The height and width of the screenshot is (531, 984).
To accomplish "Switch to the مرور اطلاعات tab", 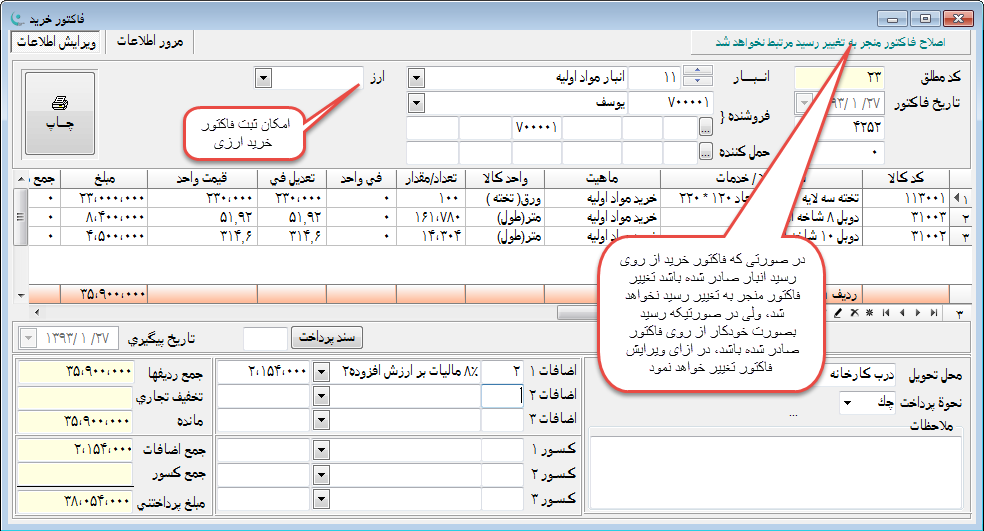I will (149, 42).
